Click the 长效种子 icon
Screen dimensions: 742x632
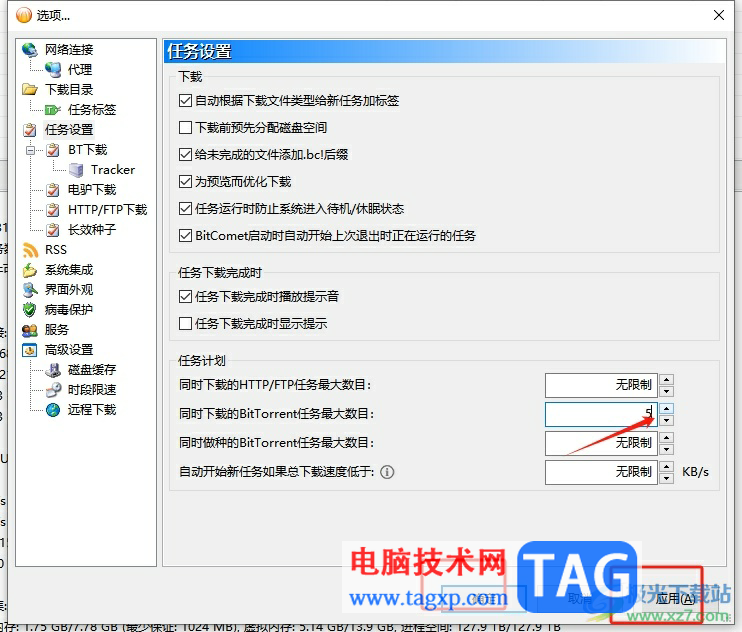click(53, 230)
